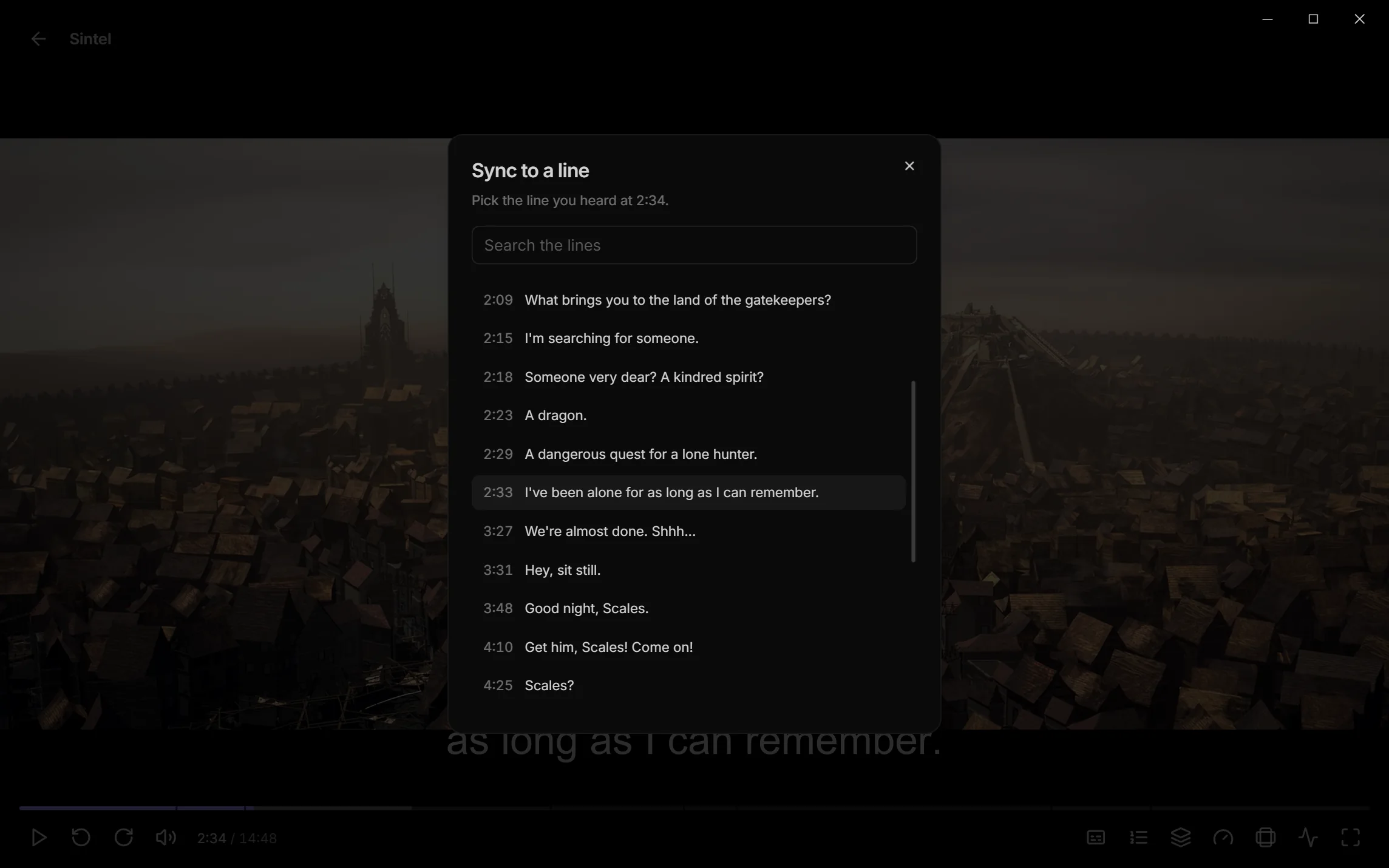Open the chapters list icon
Viewport: 1389px width, 868px height.
1138,838
